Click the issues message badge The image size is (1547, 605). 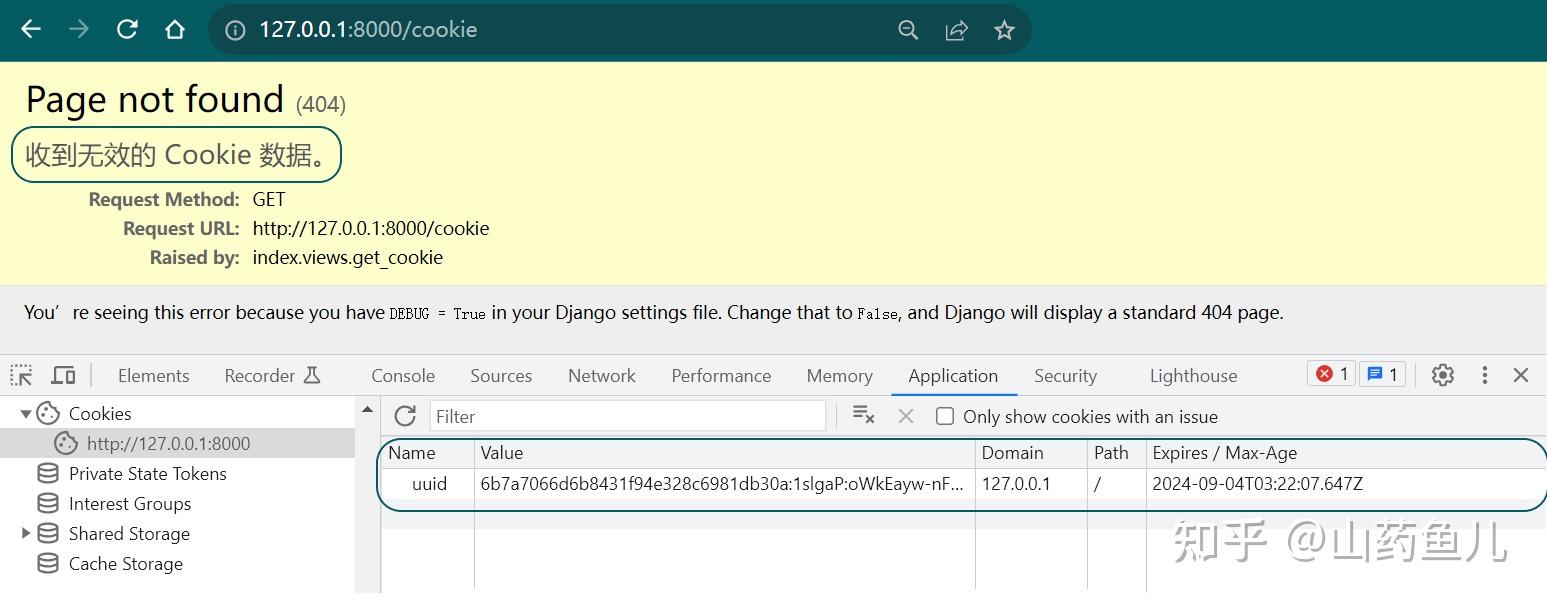coord(1382,373)
